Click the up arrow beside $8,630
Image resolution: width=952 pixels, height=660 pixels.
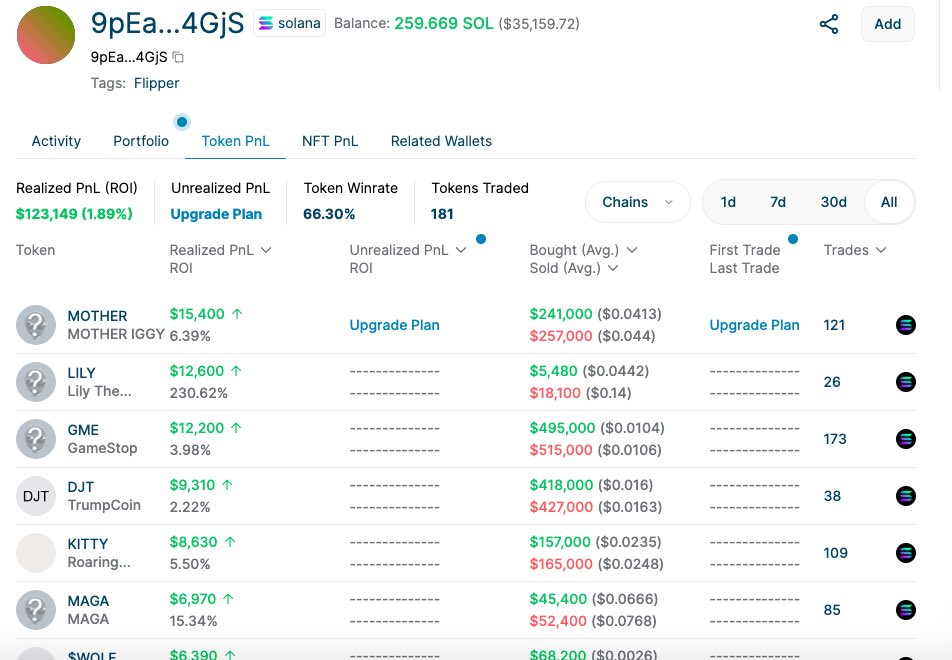[x=230, y=542]
